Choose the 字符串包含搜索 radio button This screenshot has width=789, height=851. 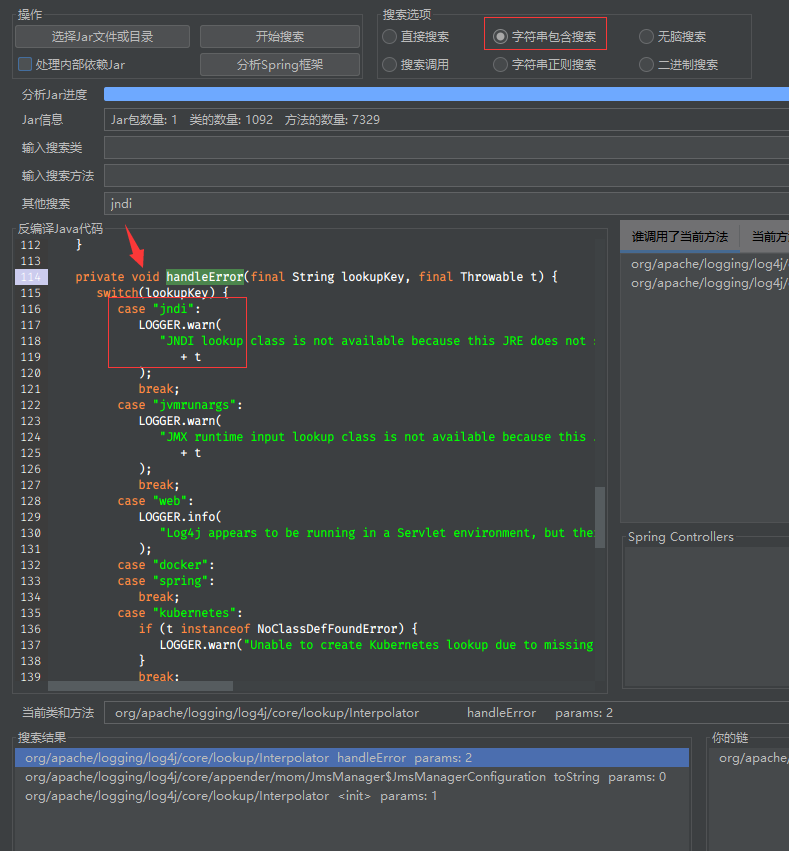500,37
